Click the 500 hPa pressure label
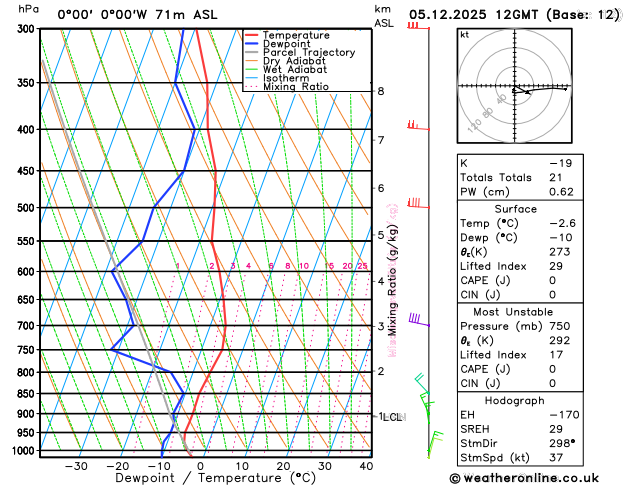 [x=28, y=208]
